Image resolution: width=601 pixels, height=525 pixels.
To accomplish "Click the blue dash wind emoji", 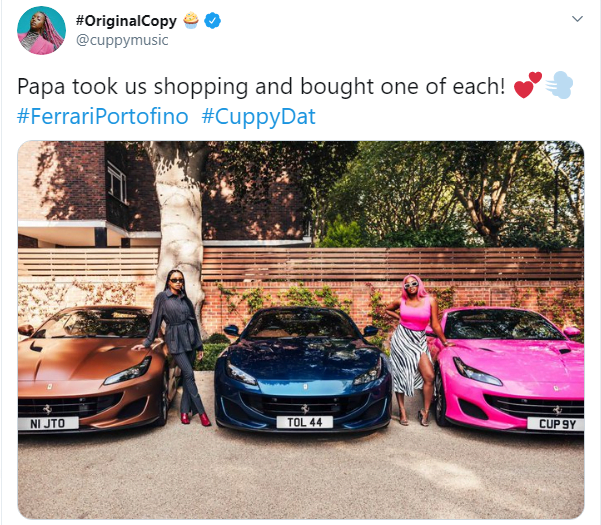I will [x=559, y=85].
